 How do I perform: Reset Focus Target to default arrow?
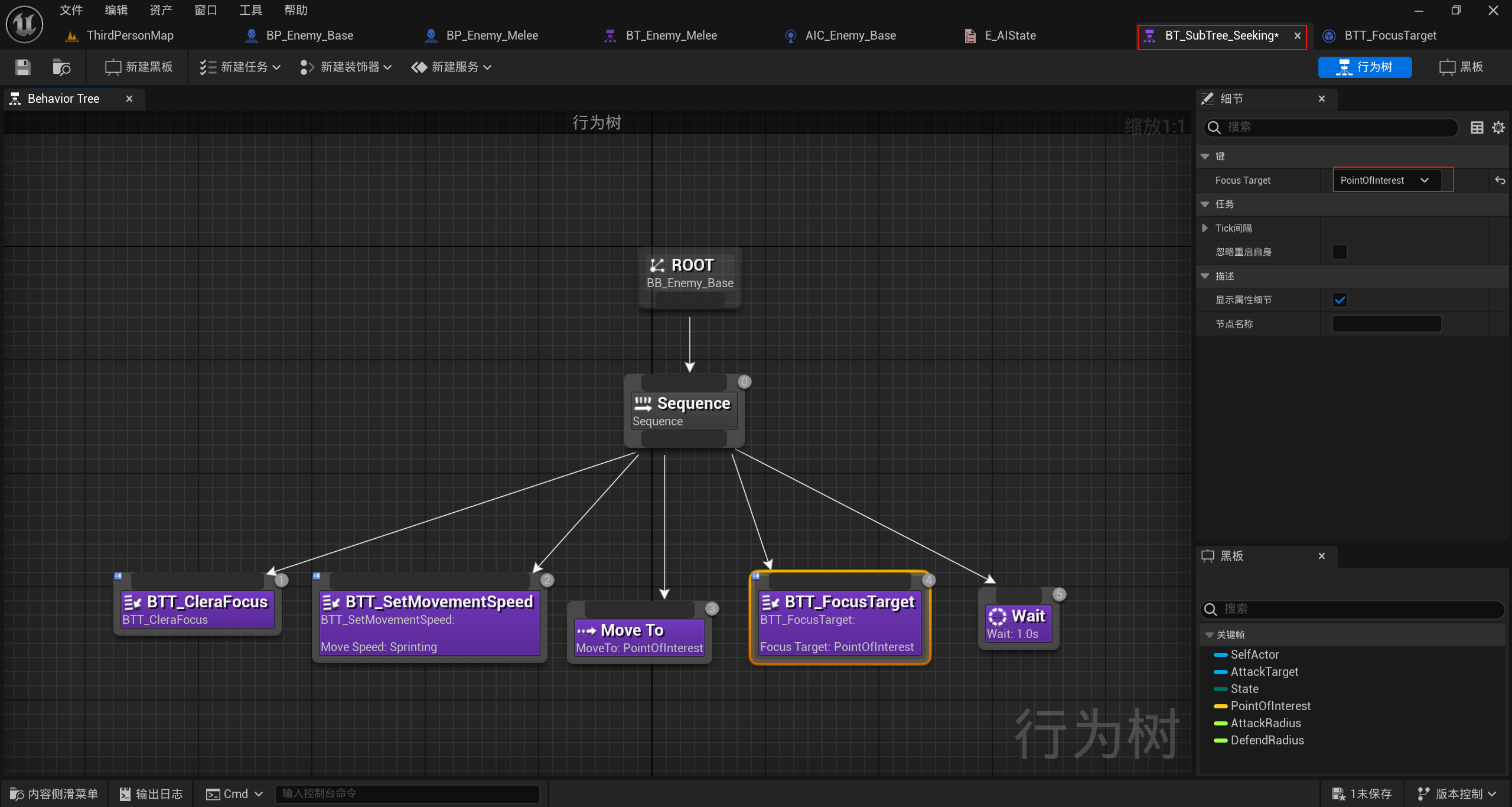[1500, 181]
